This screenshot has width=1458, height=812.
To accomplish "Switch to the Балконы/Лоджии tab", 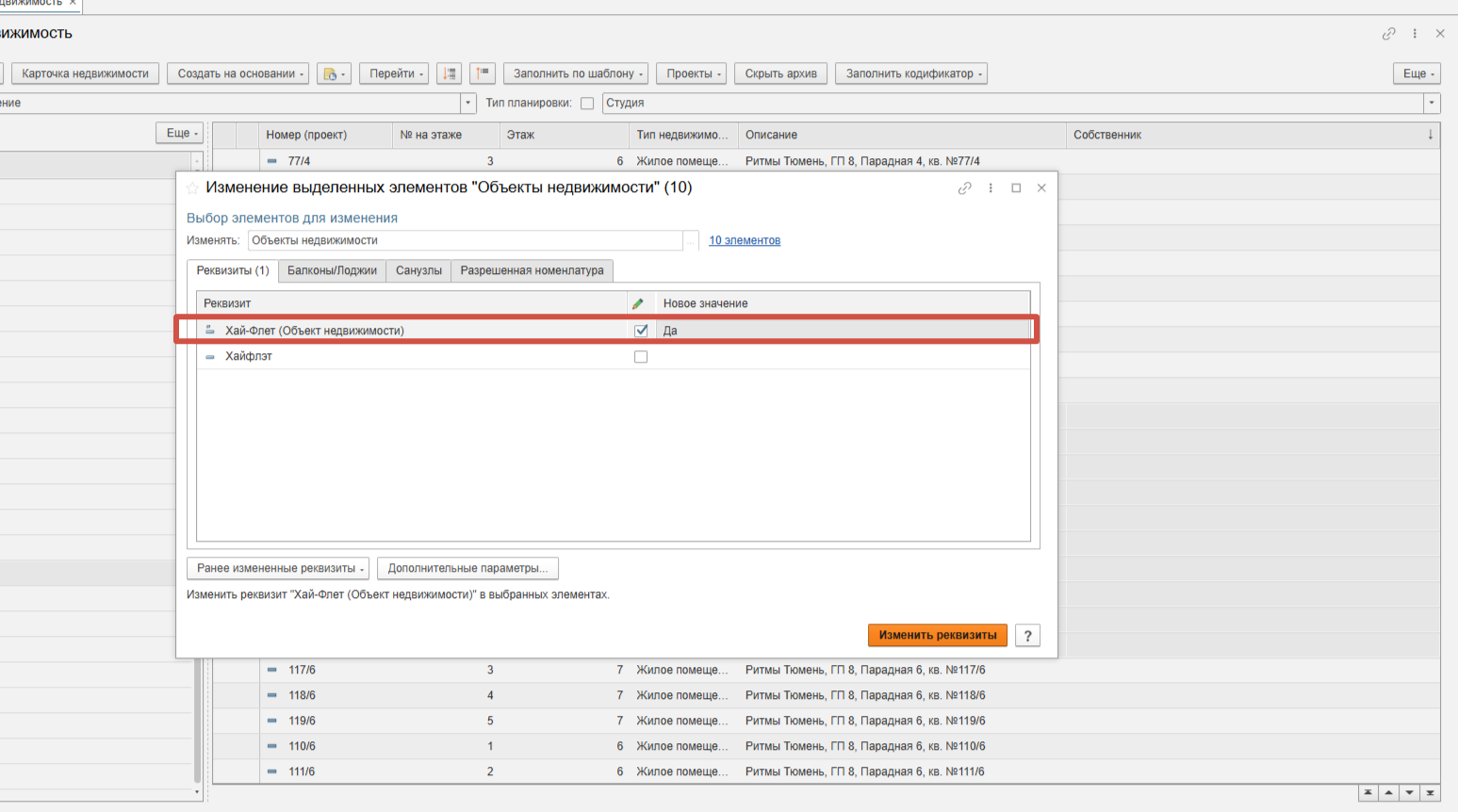I will pos(332,270).
